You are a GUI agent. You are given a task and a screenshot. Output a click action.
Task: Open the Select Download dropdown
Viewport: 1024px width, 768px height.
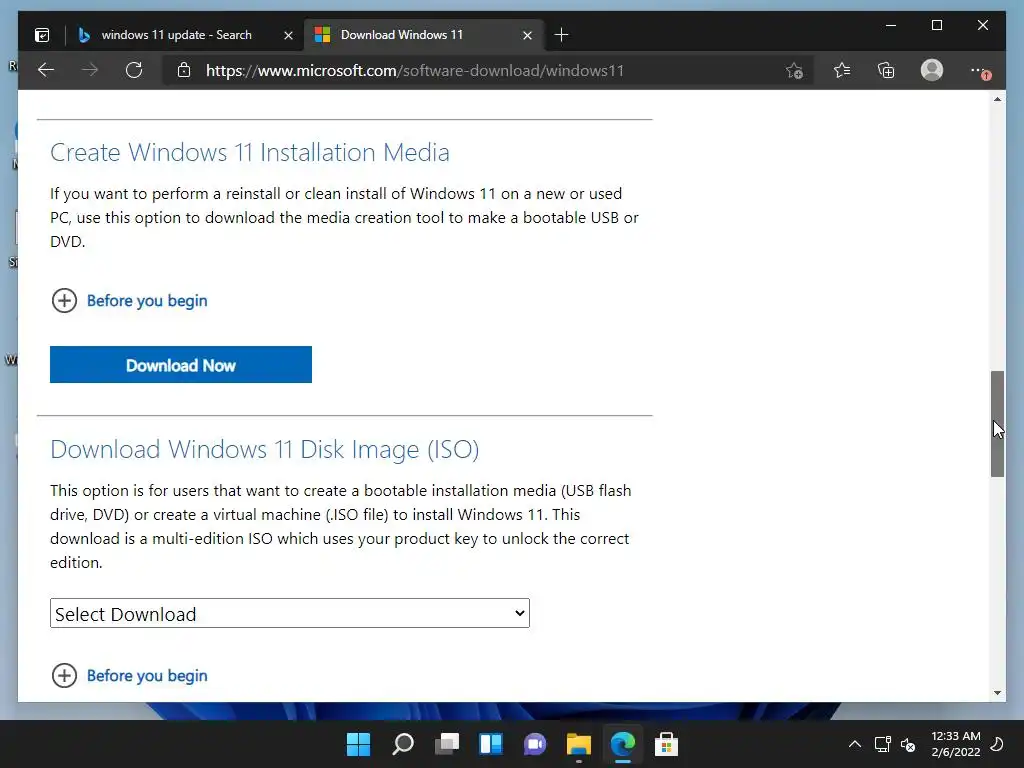(290, 613)
